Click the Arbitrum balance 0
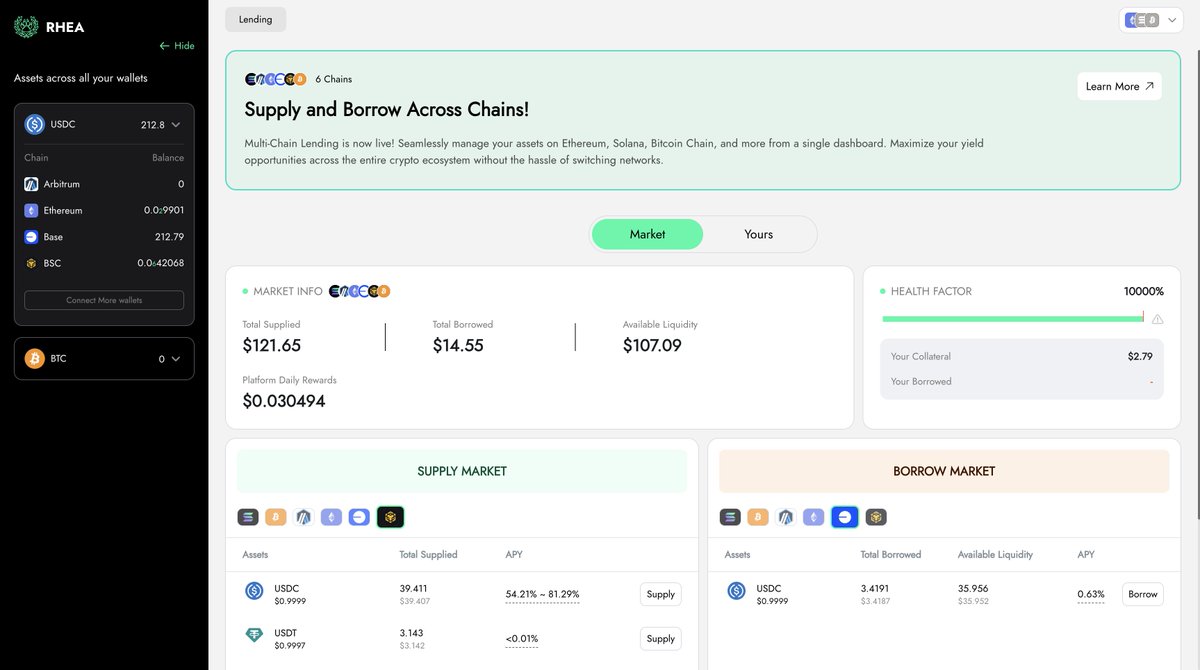This screenshot has width=1200, height=670. coord(181,184)
